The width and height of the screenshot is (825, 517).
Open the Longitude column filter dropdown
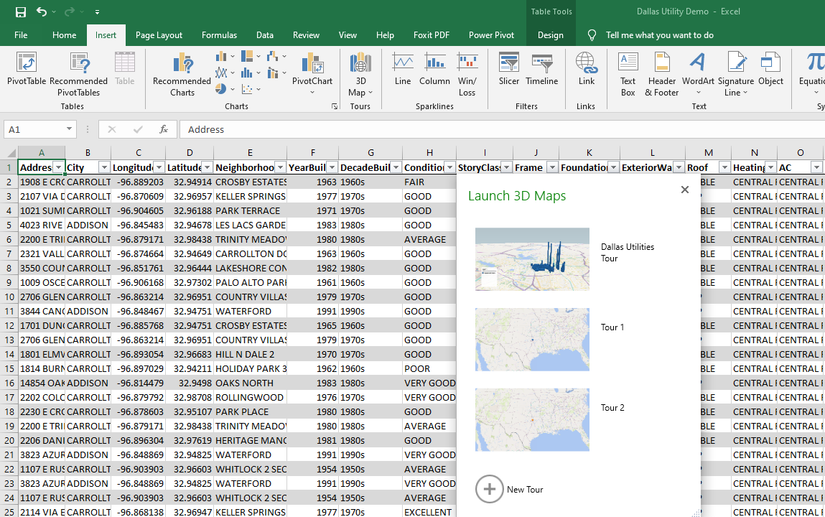[x=159, y=167]
